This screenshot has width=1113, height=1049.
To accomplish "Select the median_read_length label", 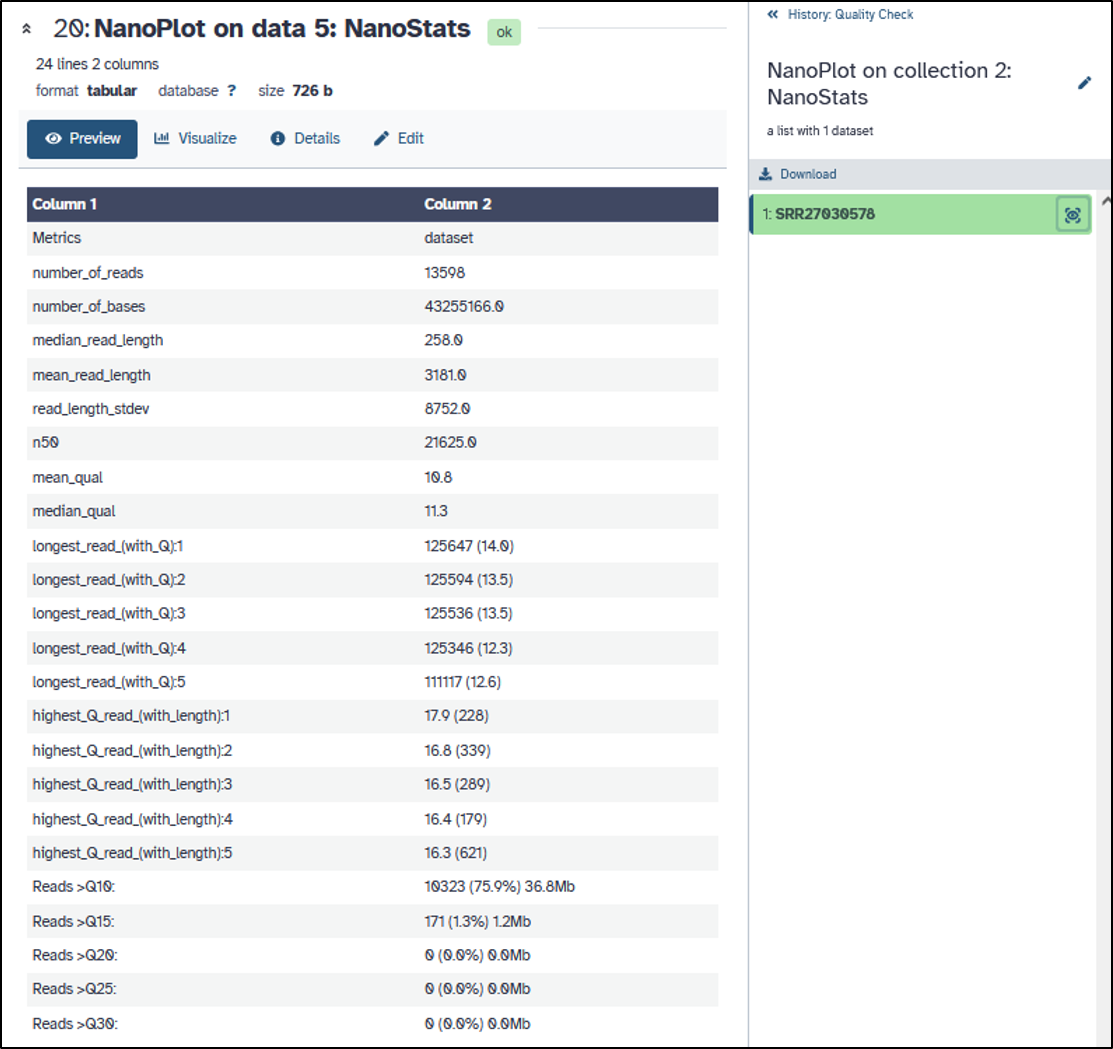I will coord(98,341).
